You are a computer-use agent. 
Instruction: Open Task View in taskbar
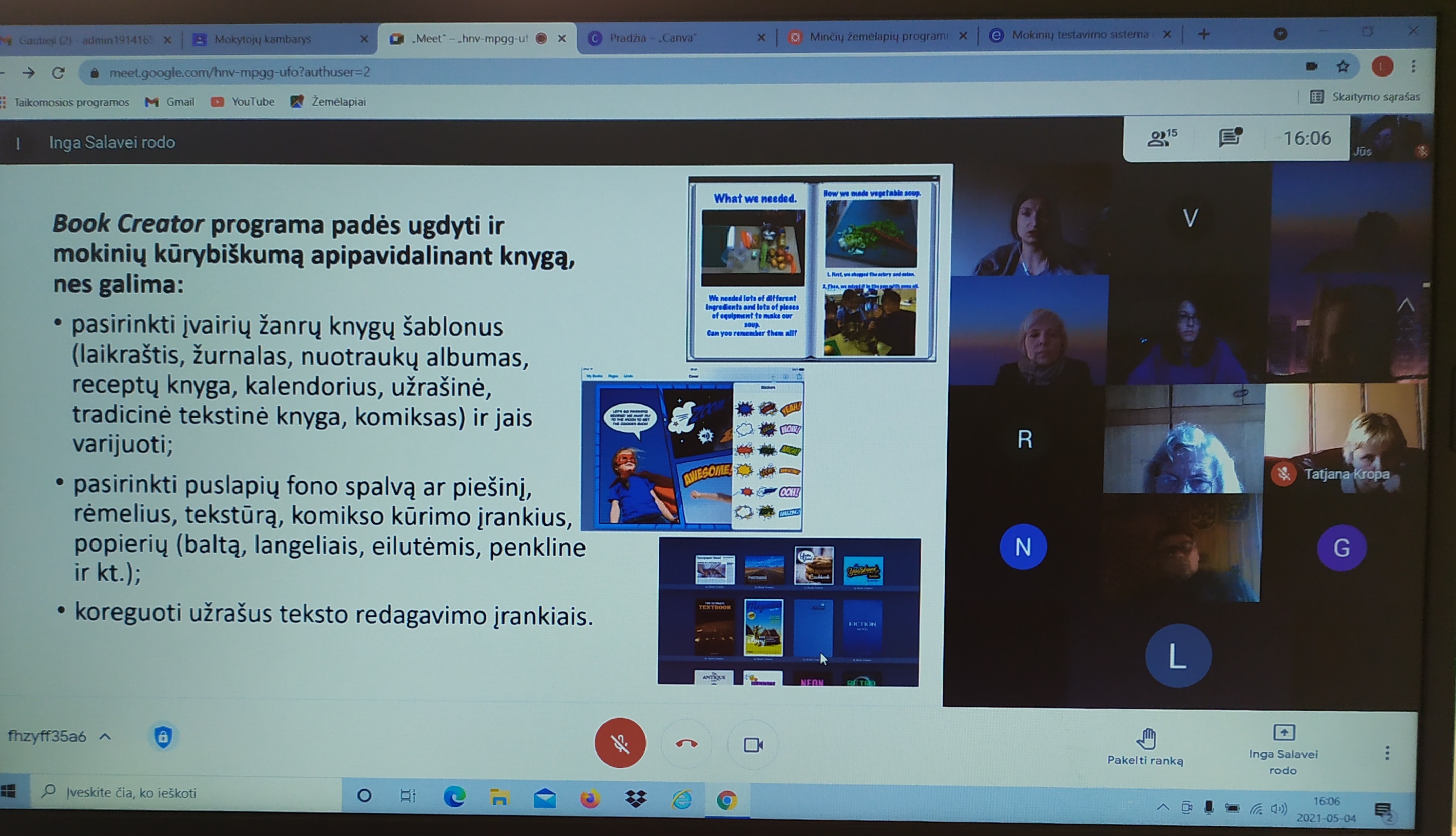tap(408, 796)
